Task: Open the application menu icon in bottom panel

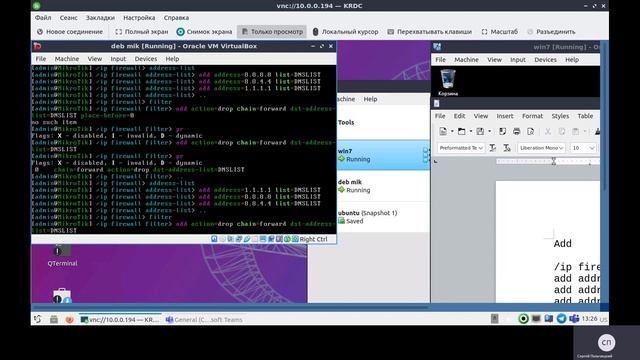Action: click(38, 320)
